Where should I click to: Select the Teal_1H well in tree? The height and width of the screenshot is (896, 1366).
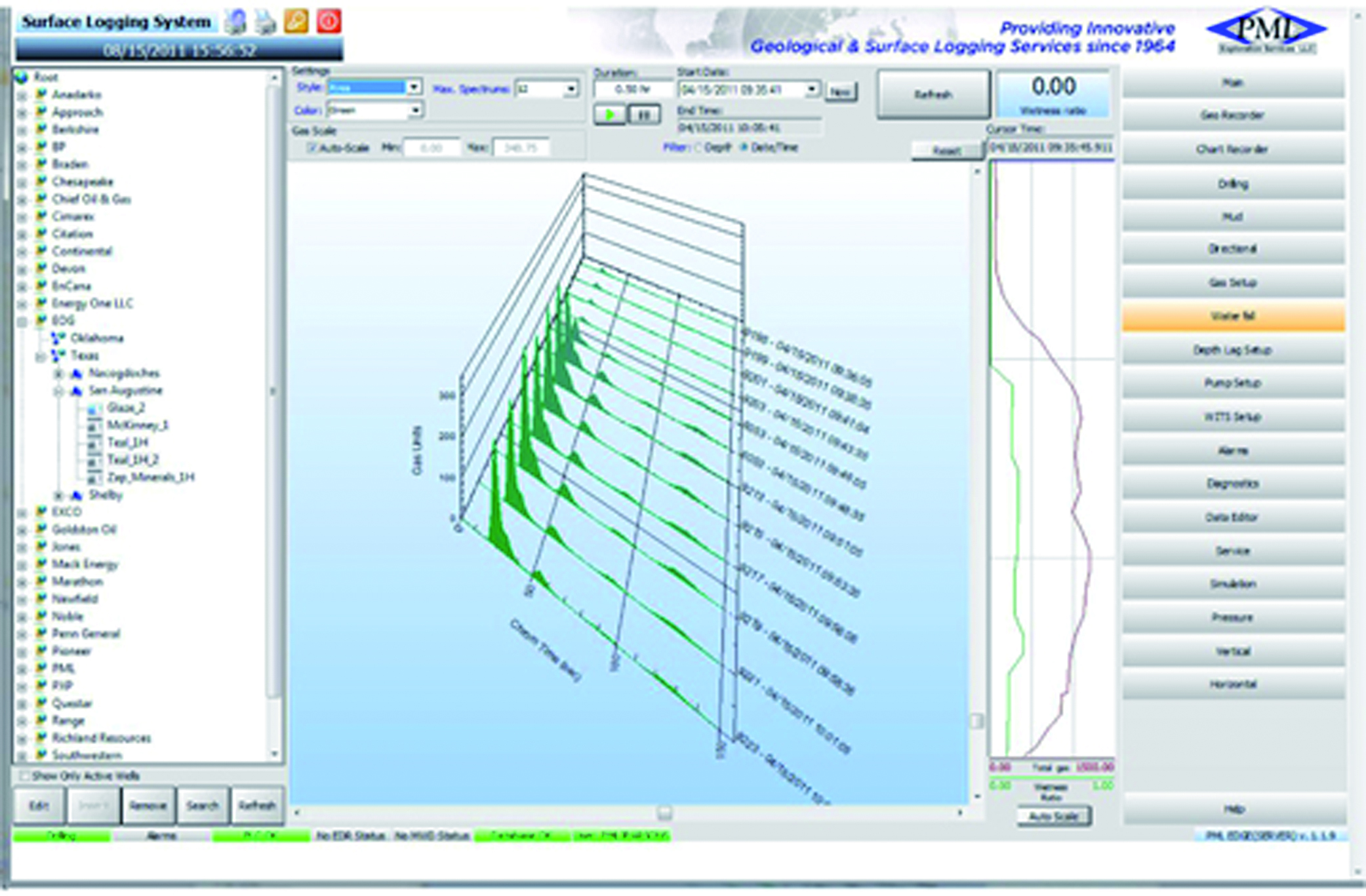(127, 443)
